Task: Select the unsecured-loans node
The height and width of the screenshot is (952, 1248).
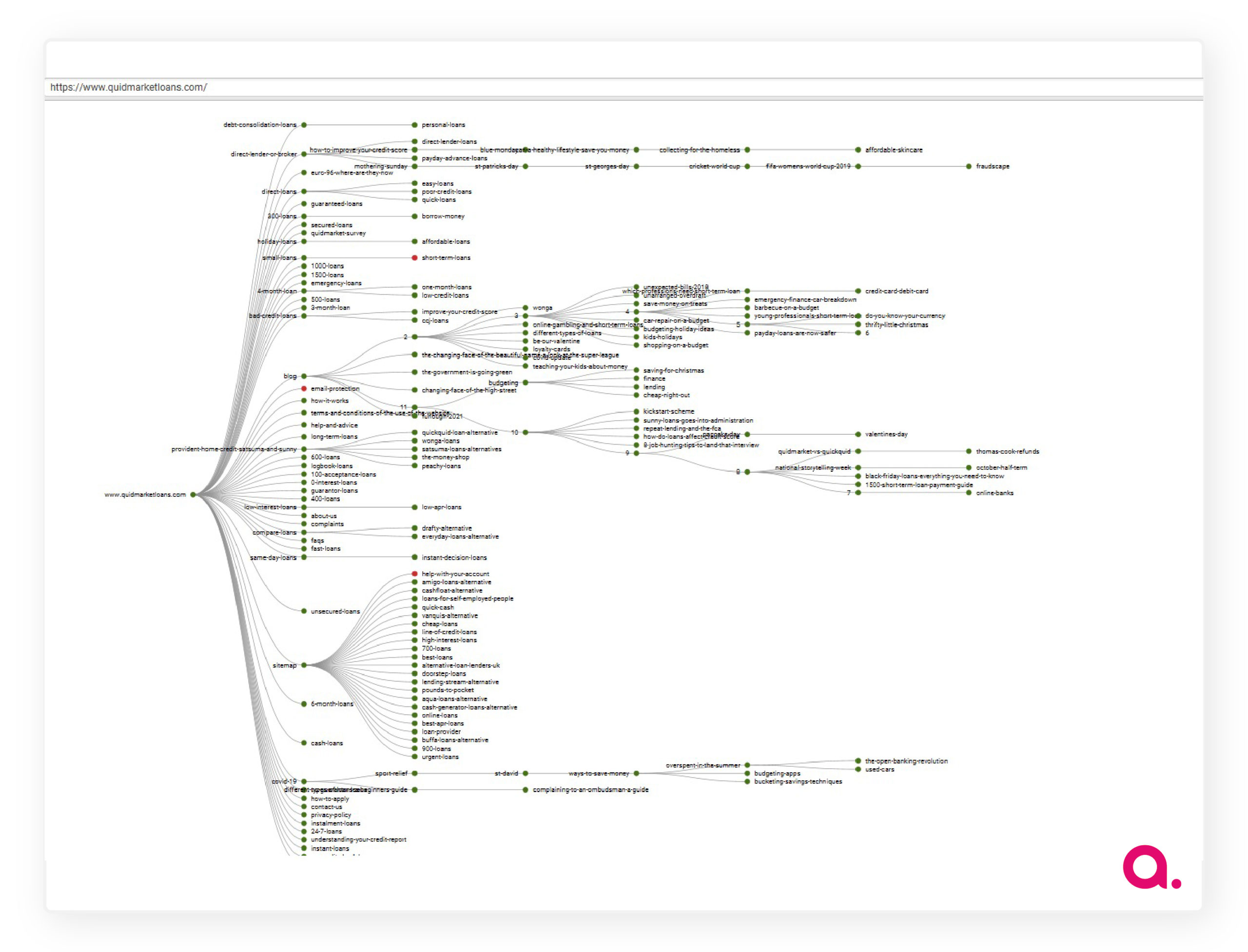Action: (x=304, y=611)
